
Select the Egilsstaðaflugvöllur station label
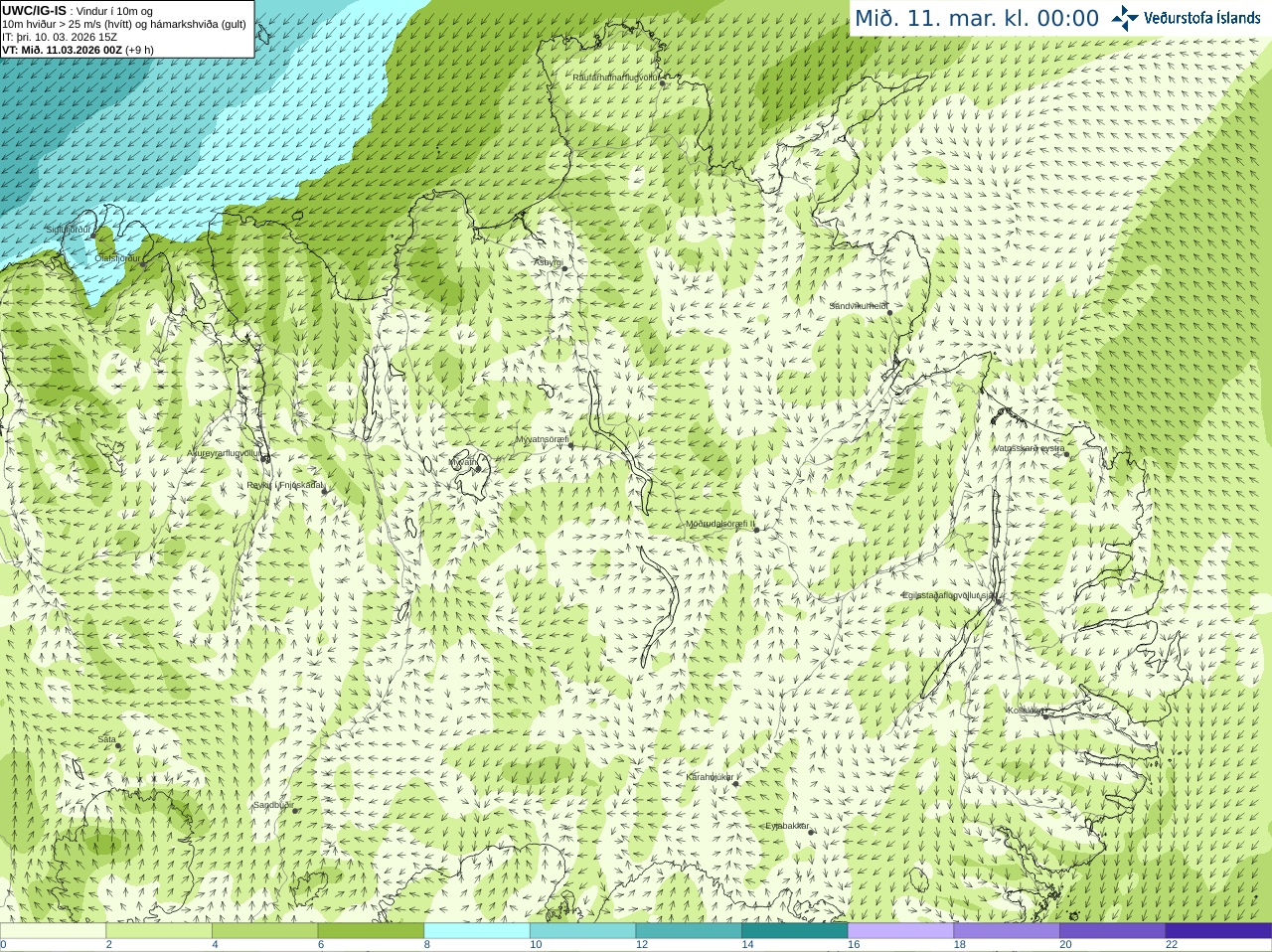coord(949,595)
